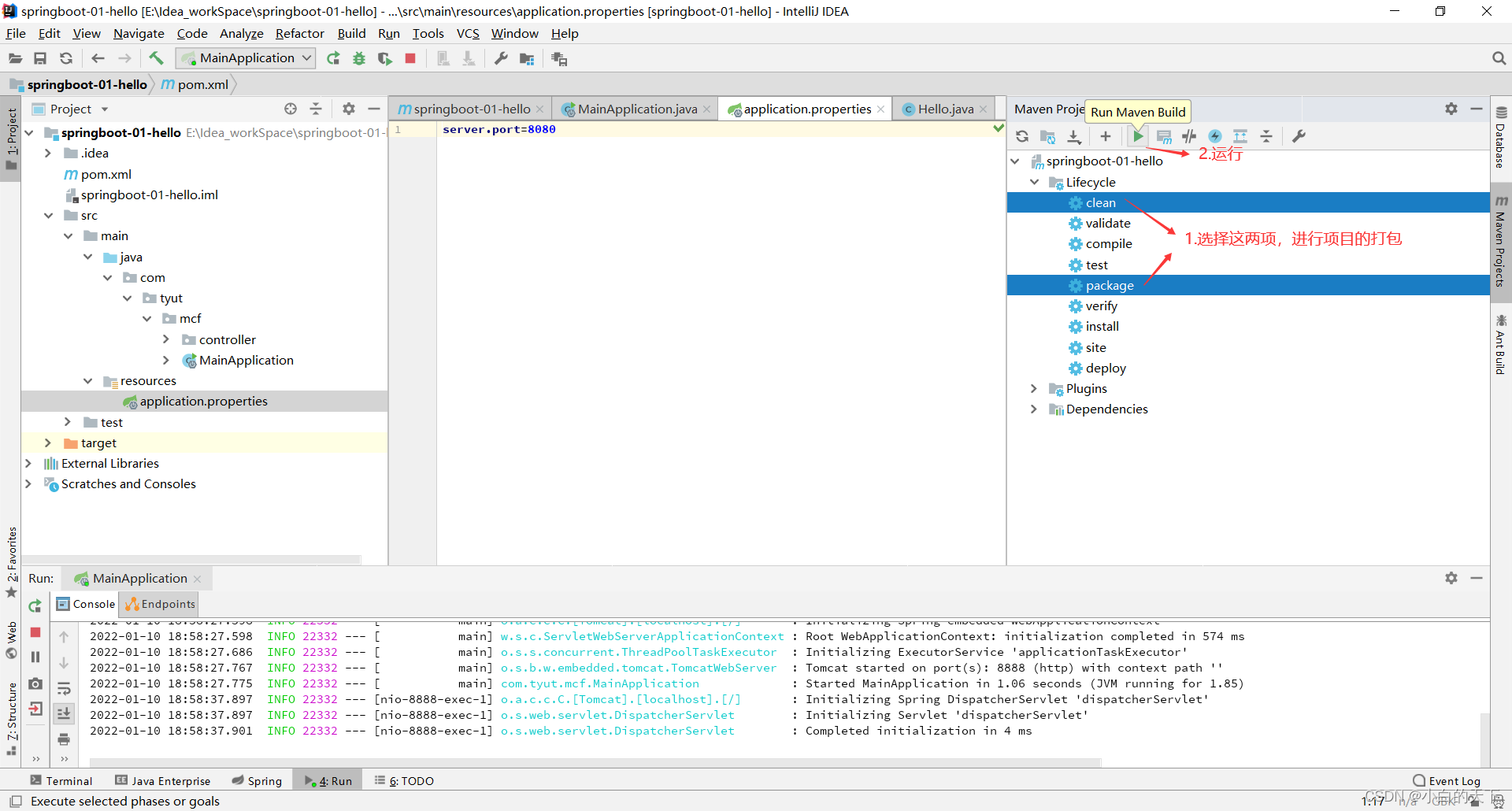This screenshot has width=1512, height=811.
Task: Switch to MainApplication.java editor tab
Action: coord(636,109)
